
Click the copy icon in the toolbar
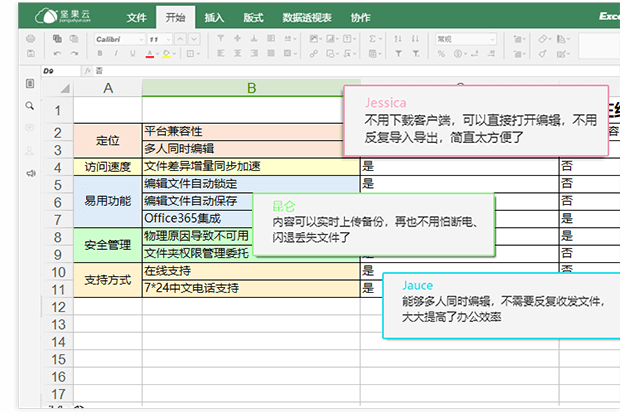(x=57, y=37)
